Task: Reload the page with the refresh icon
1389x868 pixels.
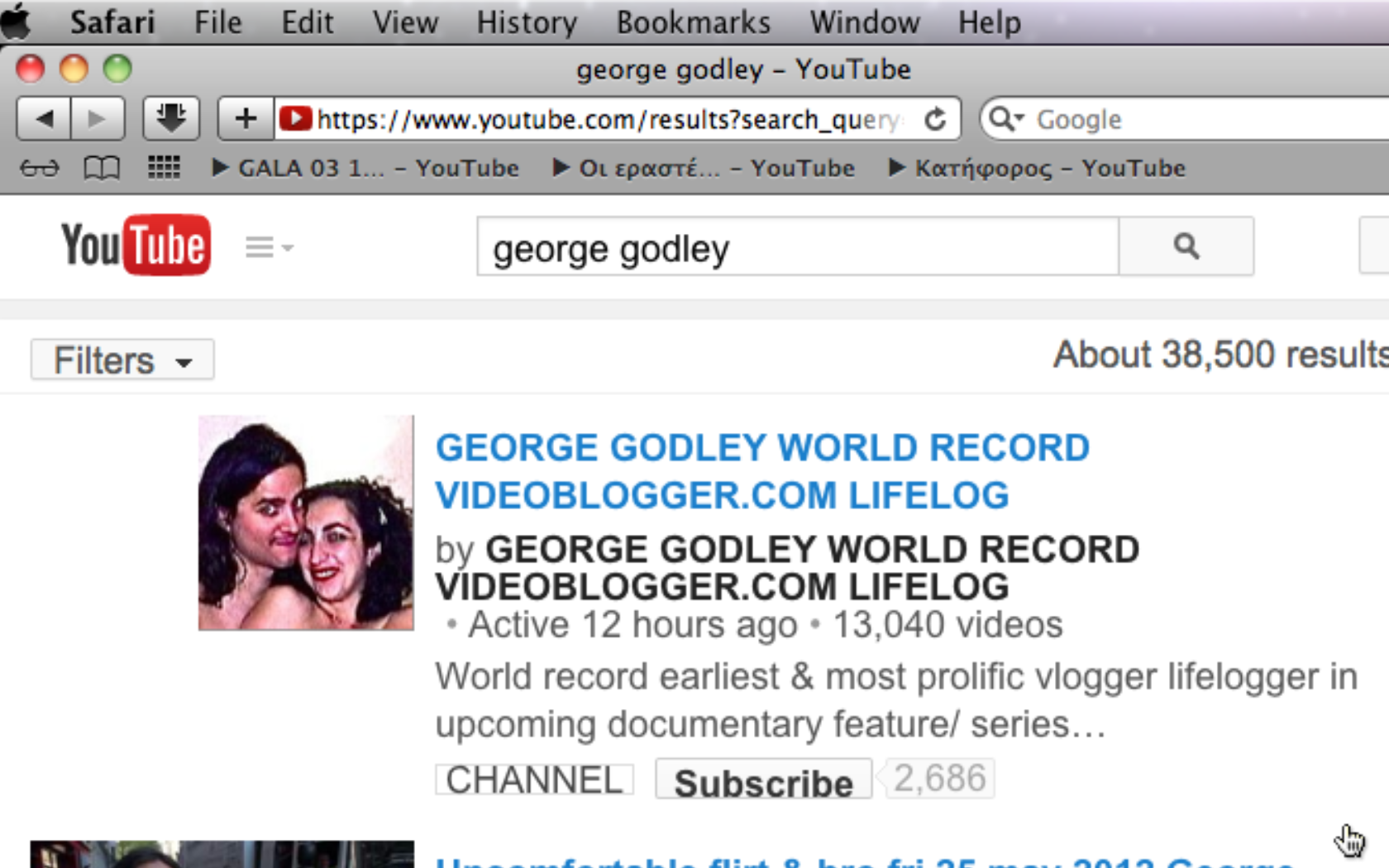Action: tap(935, 120)
